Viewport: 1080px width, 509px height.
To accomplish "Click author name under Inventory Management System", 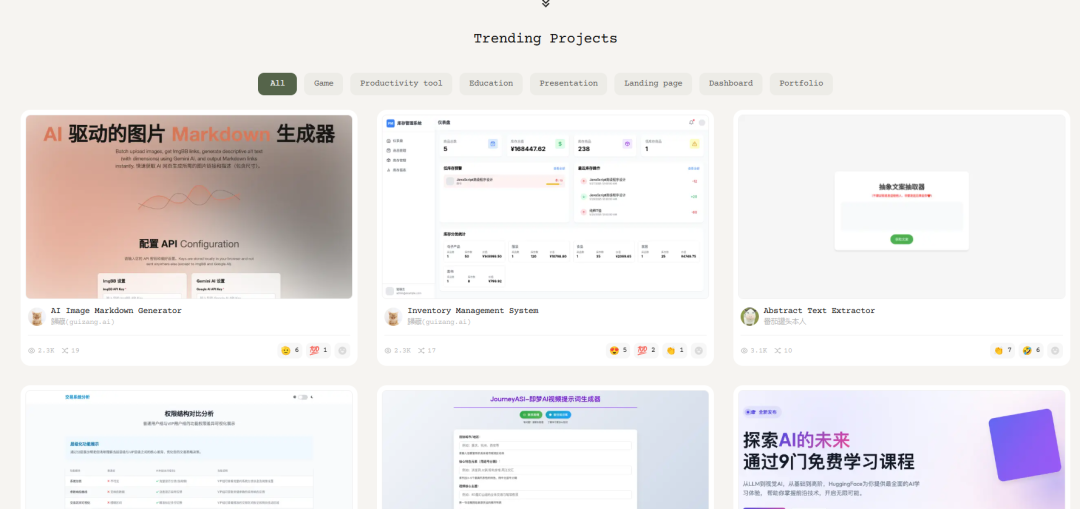I will tap(439, 322).
